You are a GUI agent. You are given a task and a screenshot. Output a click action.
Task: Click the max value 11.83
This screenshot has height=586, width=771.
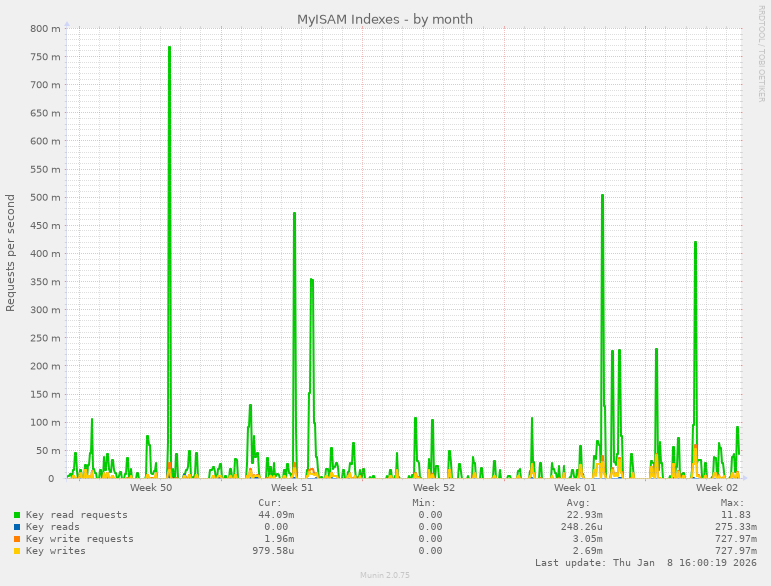736,515
